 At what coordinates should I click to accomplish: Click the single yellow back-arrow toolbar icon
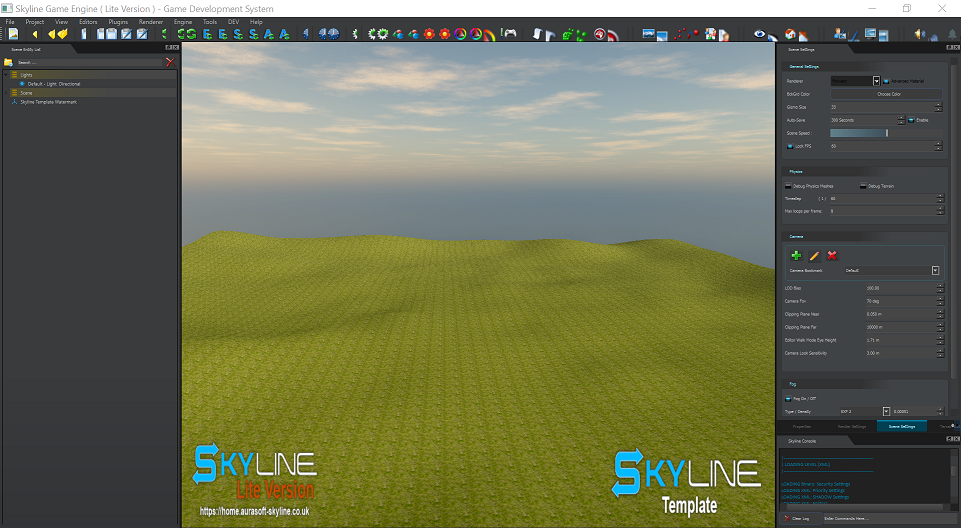tap(35, 34)
